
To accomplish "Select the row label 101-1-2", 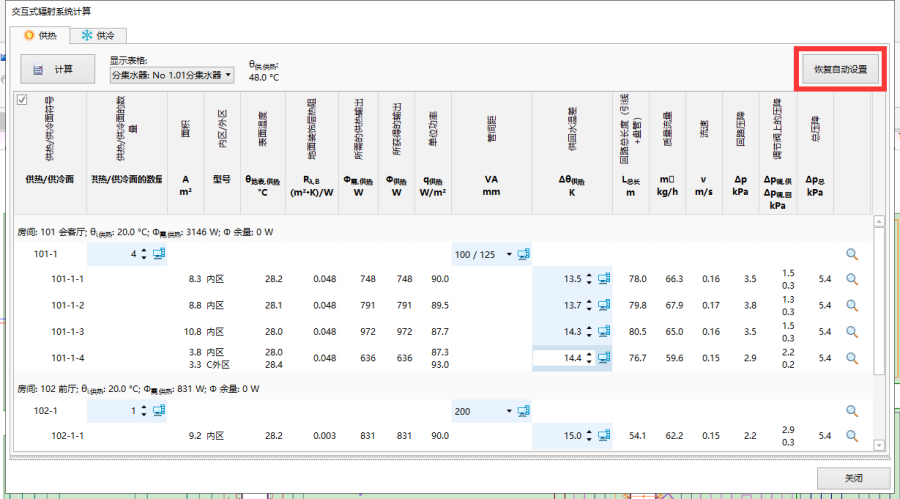I will coord(68,305).
